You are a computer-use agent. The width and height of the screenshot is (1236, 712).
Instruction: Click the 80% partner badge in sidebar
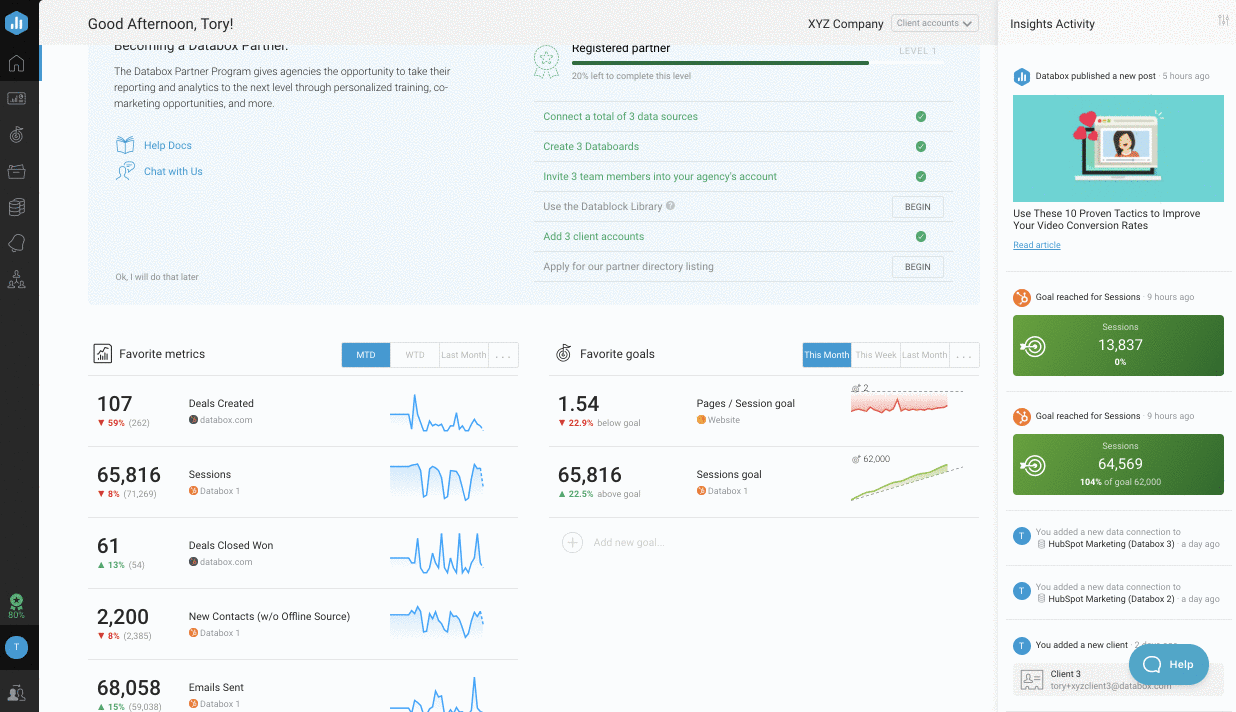pyautogui.click(x=16, y=606)
